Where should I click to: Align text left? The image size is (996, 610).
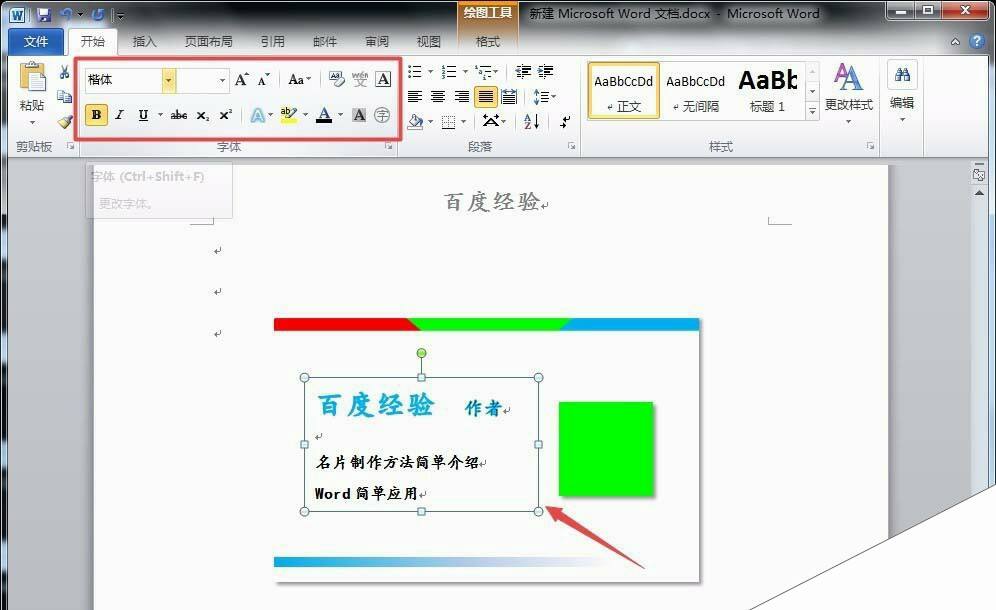(x=415, y=97)
